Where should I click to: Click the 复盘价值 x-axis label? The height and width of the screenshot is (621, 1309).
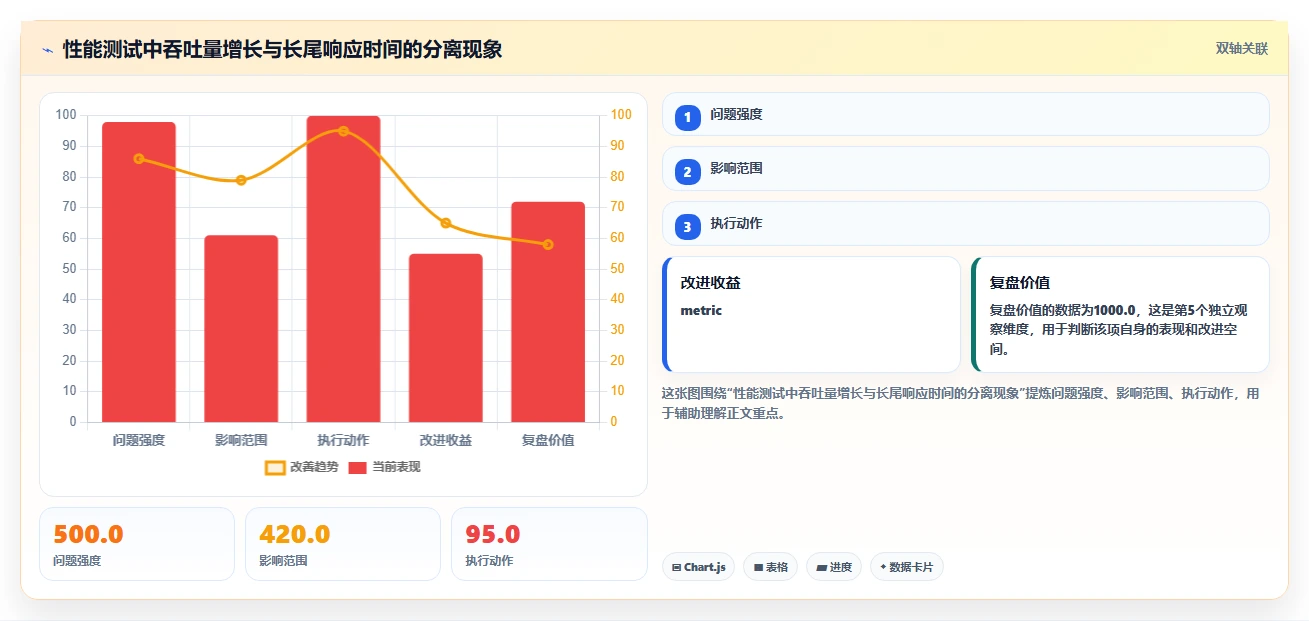548,440
